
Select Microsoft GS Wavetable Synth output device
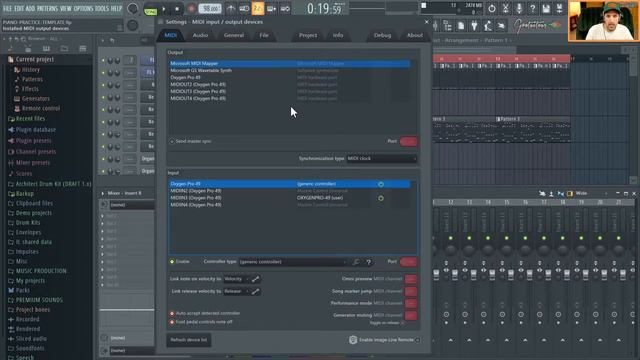290,71
